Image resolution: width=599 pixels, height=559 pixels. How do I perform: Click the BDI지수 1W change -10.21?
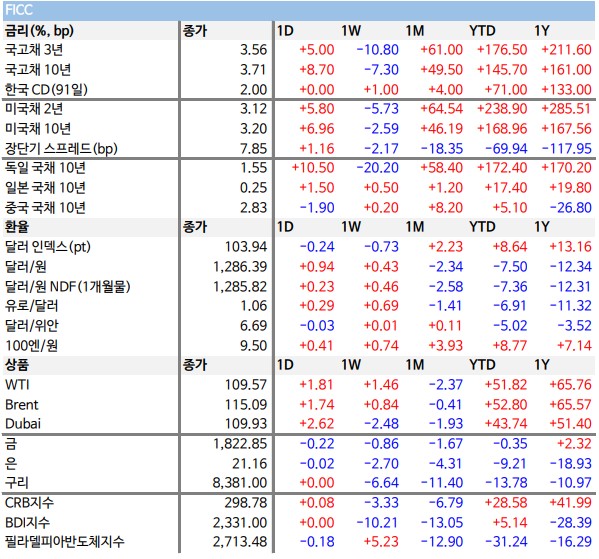coord(377,523)
